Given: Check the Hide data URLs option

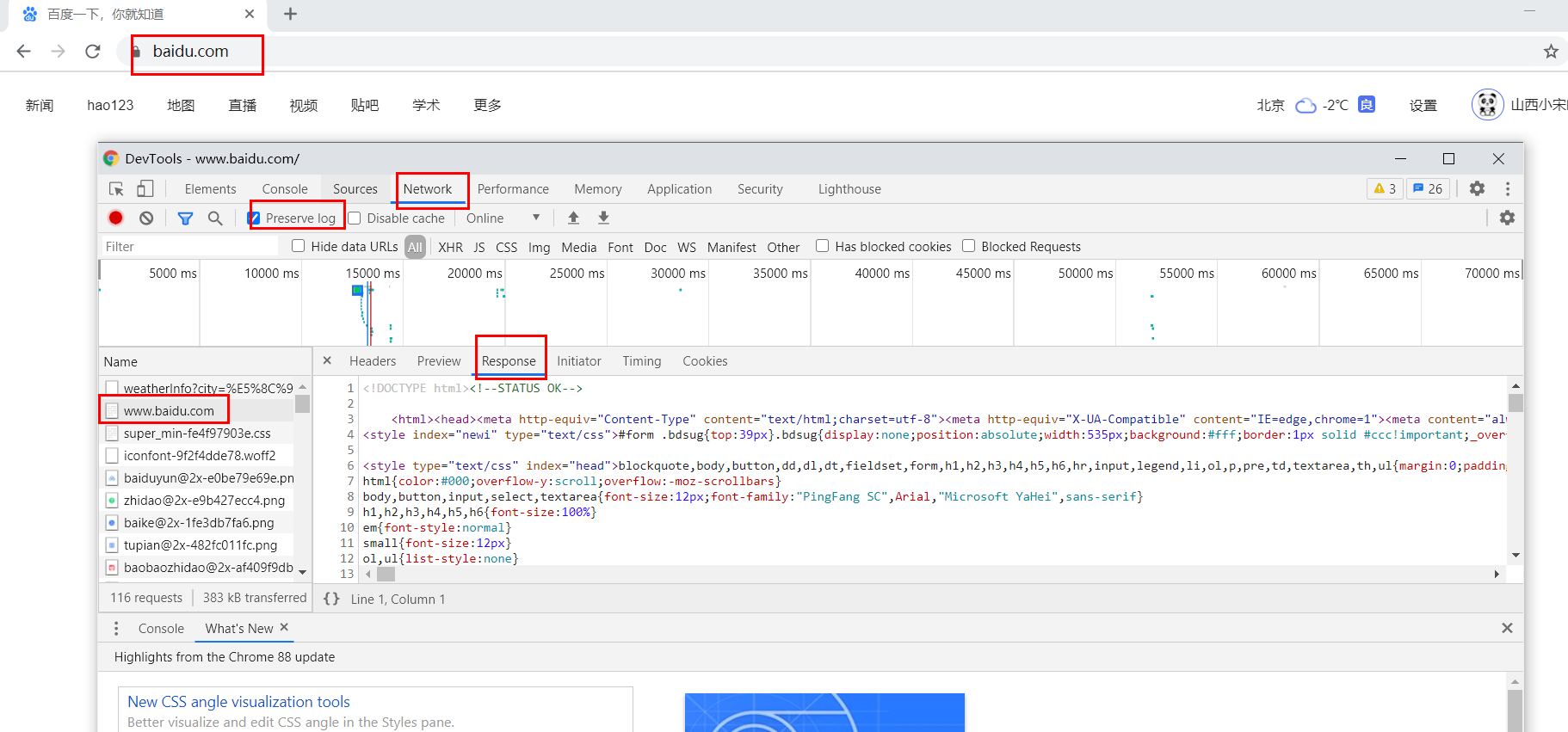Looking at the screenshot, I should (298, 246).
